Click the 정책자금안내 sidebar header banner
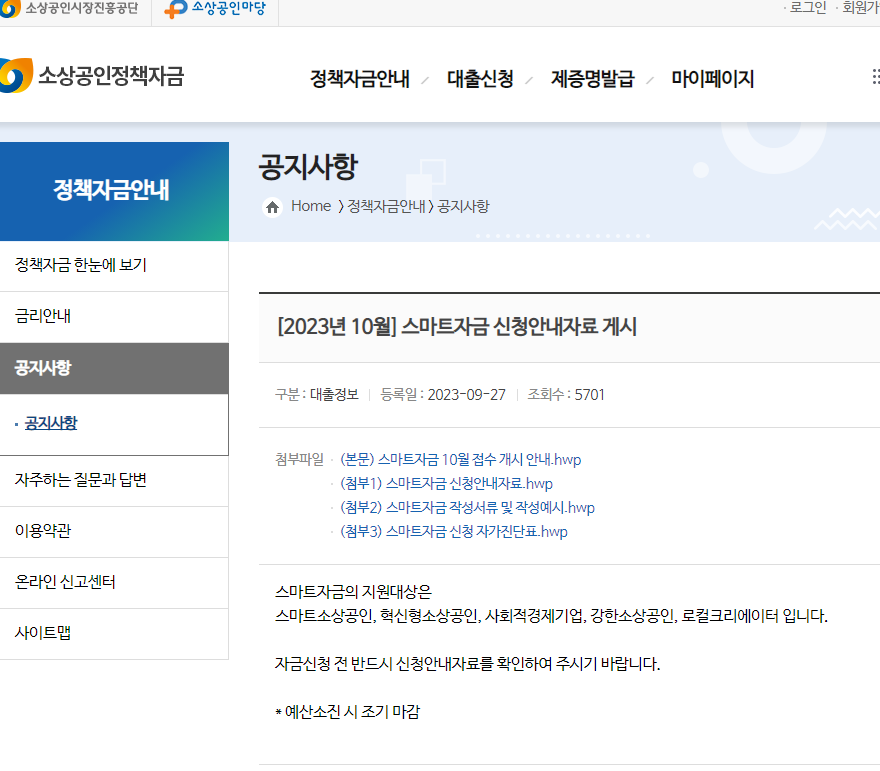The height and width of the screenshot is (771, 880). coord(114,191)
